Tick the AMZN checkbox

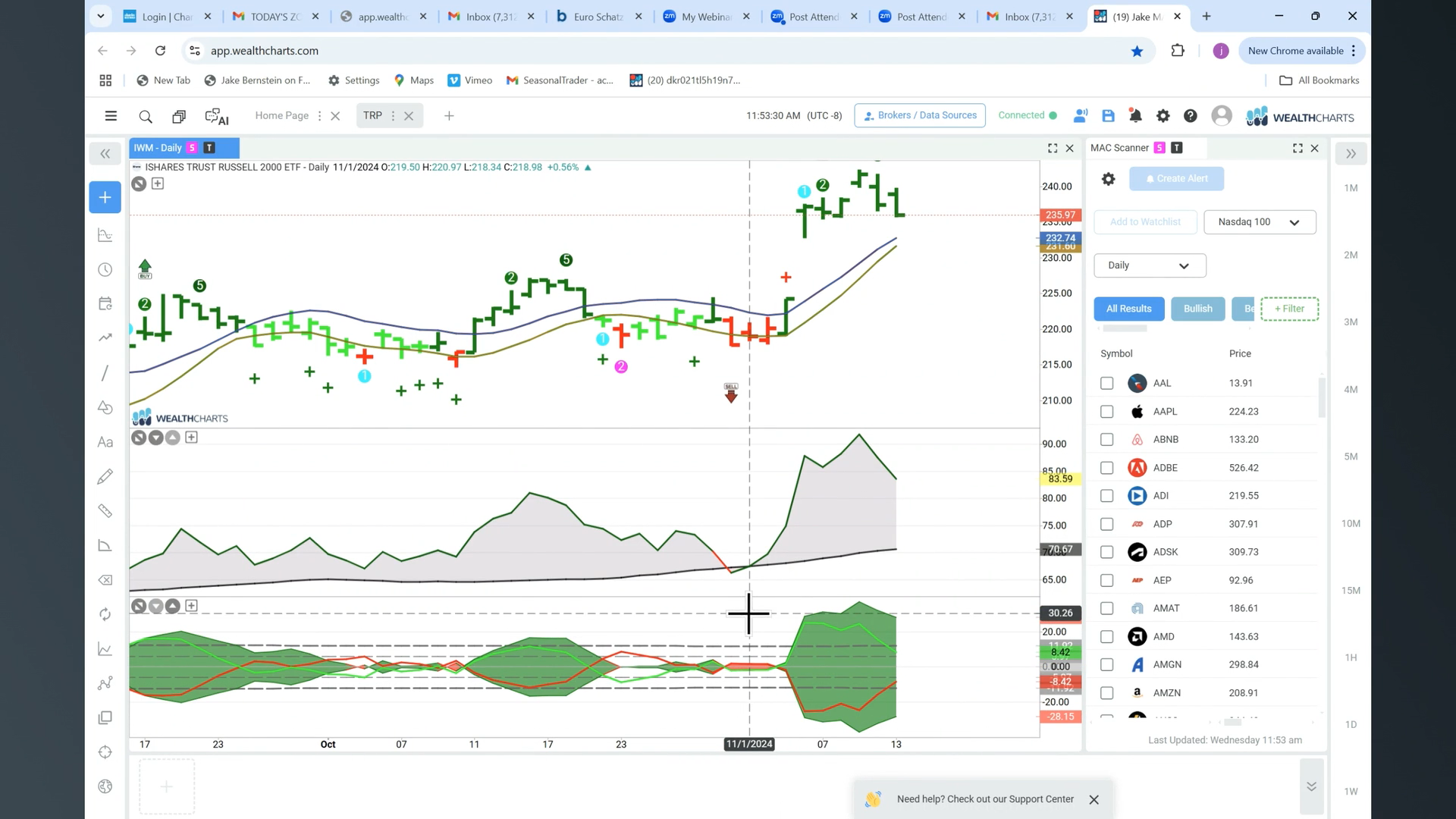1106,693
